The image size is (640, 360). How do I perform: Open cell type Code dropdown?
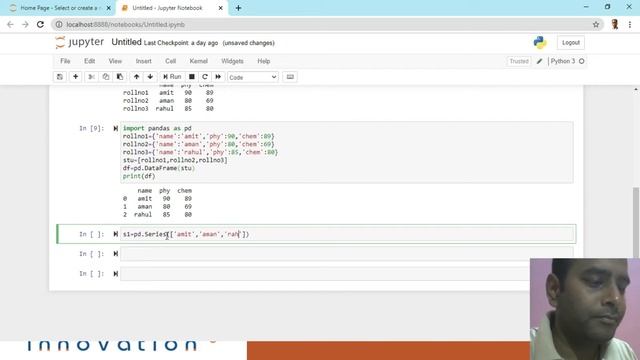(253, 77)
